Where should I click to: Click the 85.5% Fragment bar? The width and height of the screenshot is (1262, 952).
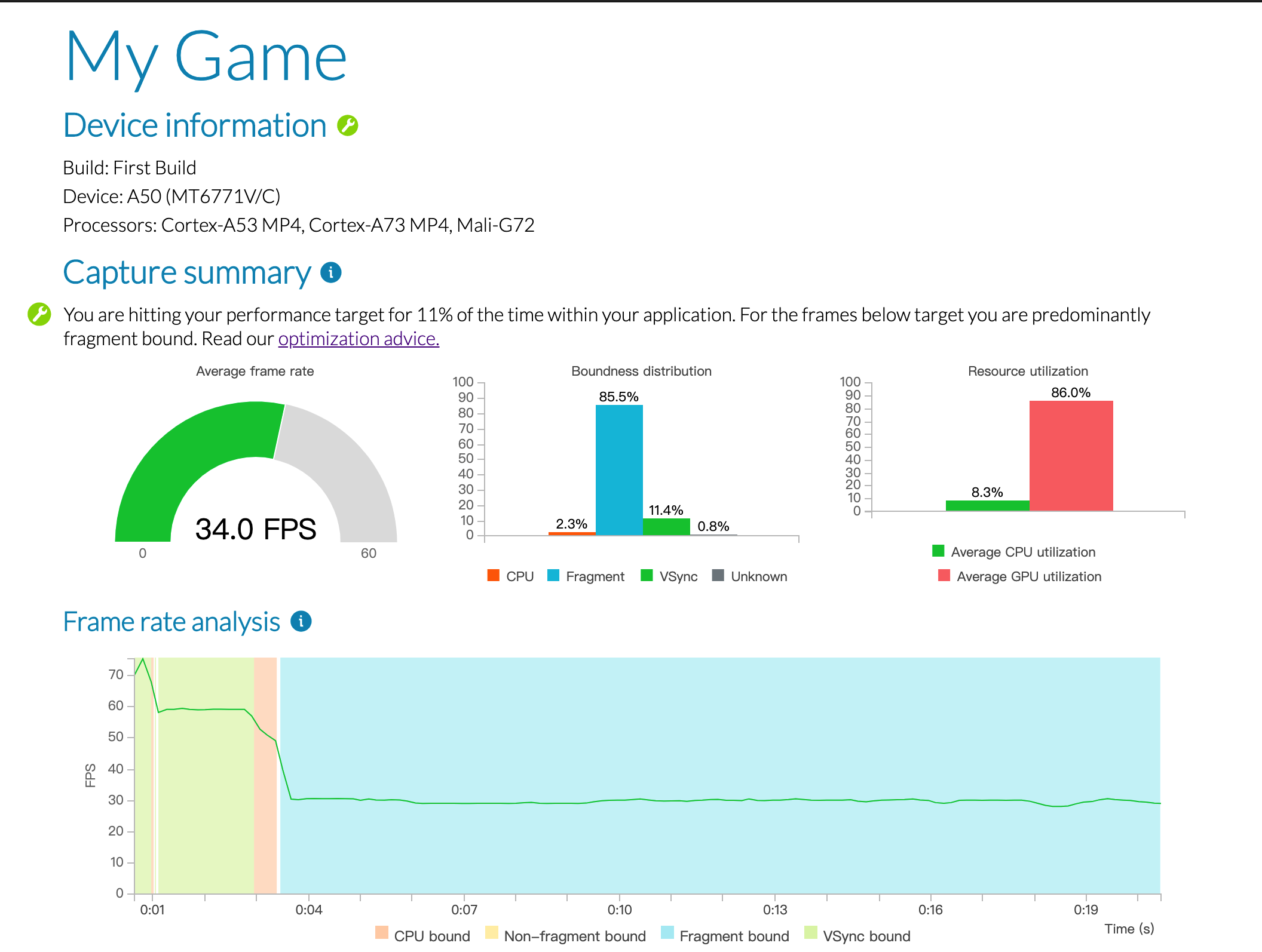point(619,469)
